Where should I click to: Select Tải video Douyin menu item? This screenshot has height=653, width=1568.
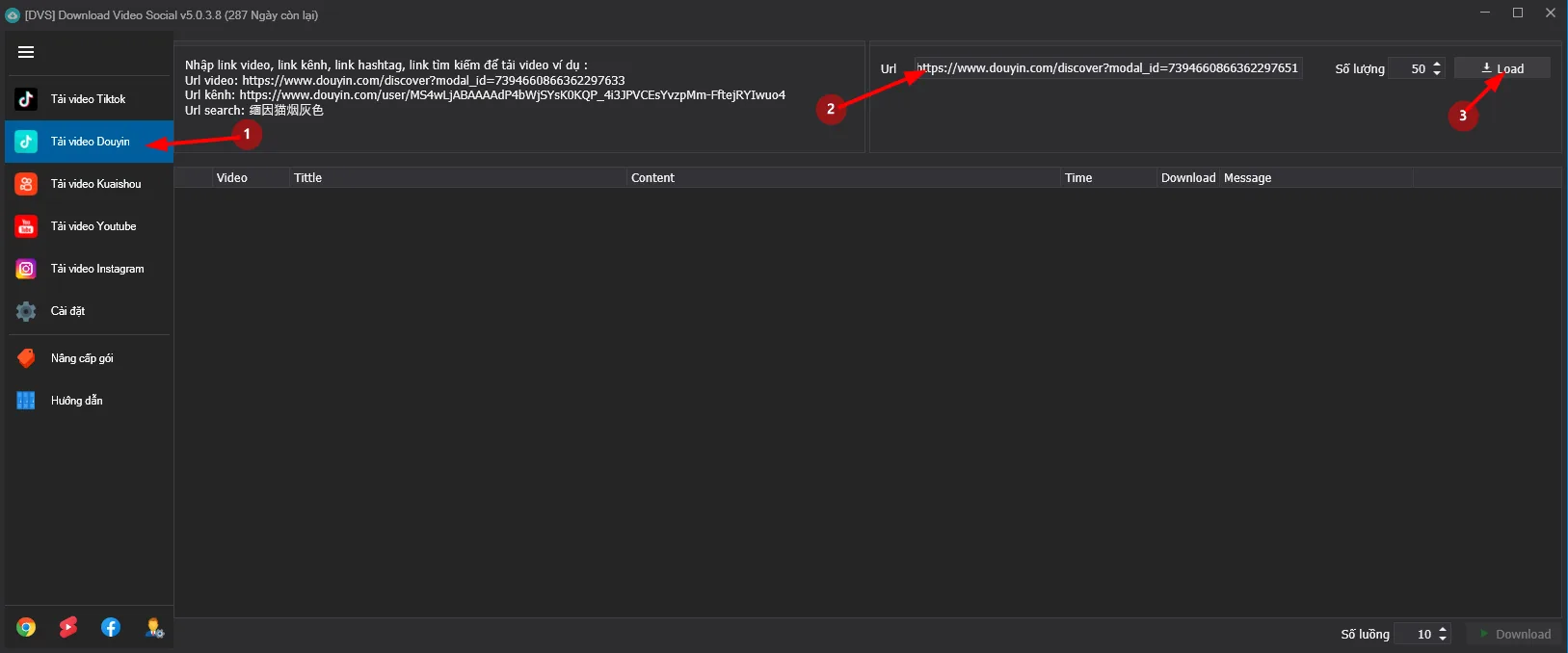click(89, 142)
